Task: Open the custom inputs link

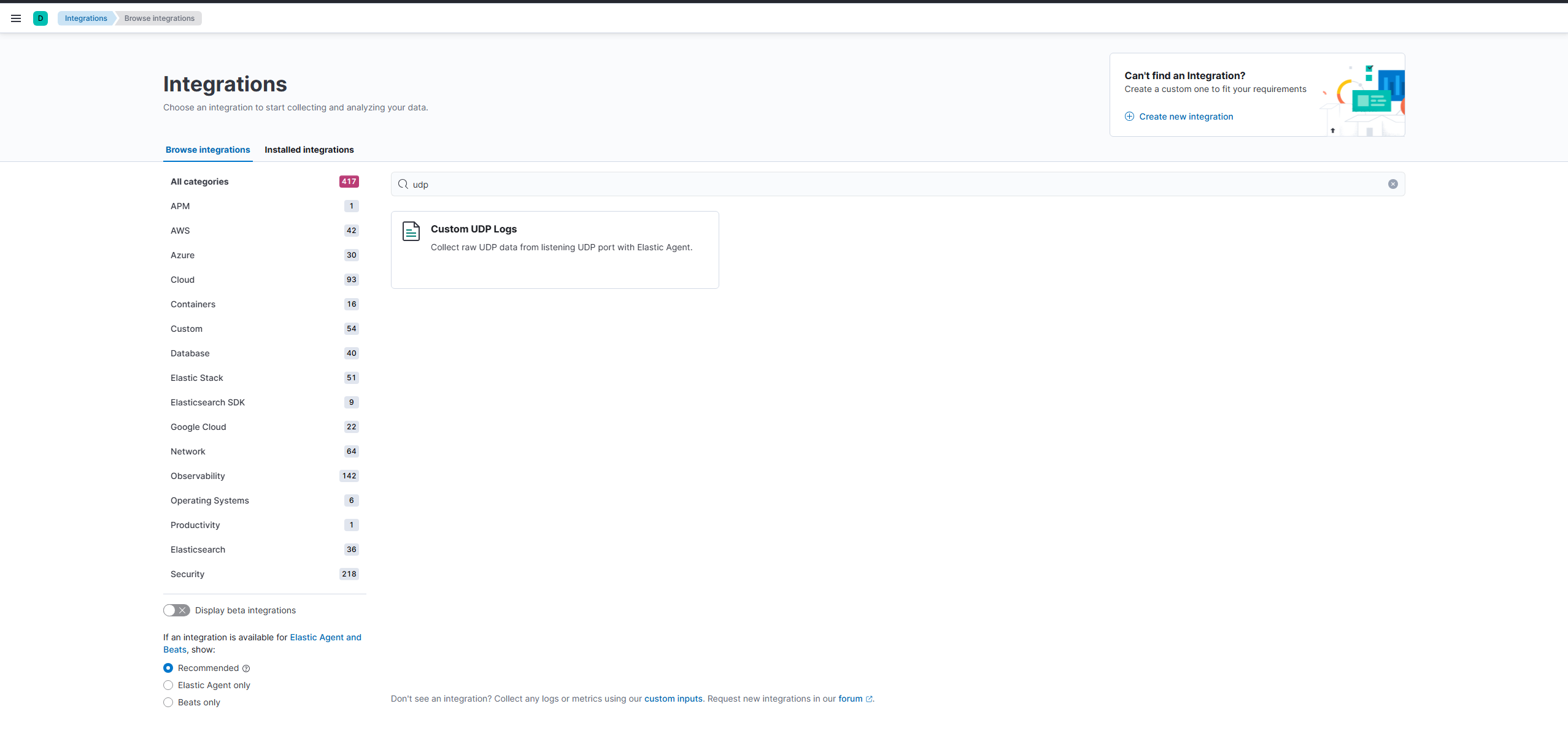Action: [x=673, y=699]
